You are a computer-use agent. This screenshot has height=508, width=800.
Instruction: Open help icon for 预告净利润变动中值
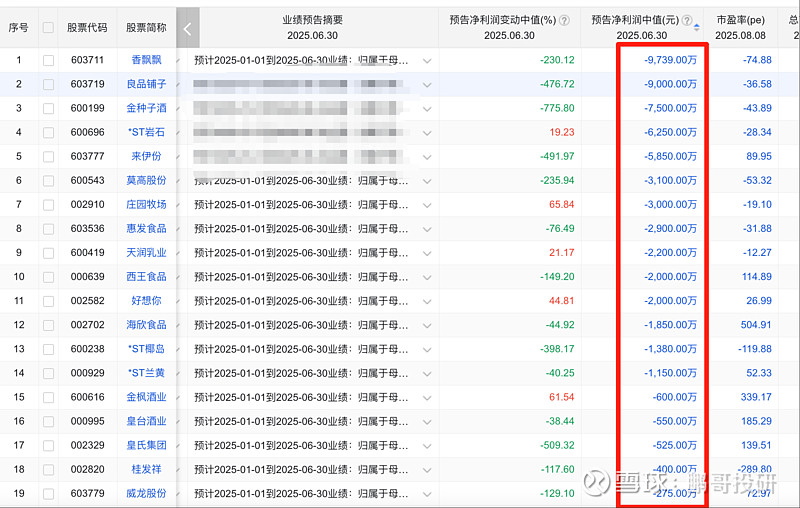(x=564, y=20)
